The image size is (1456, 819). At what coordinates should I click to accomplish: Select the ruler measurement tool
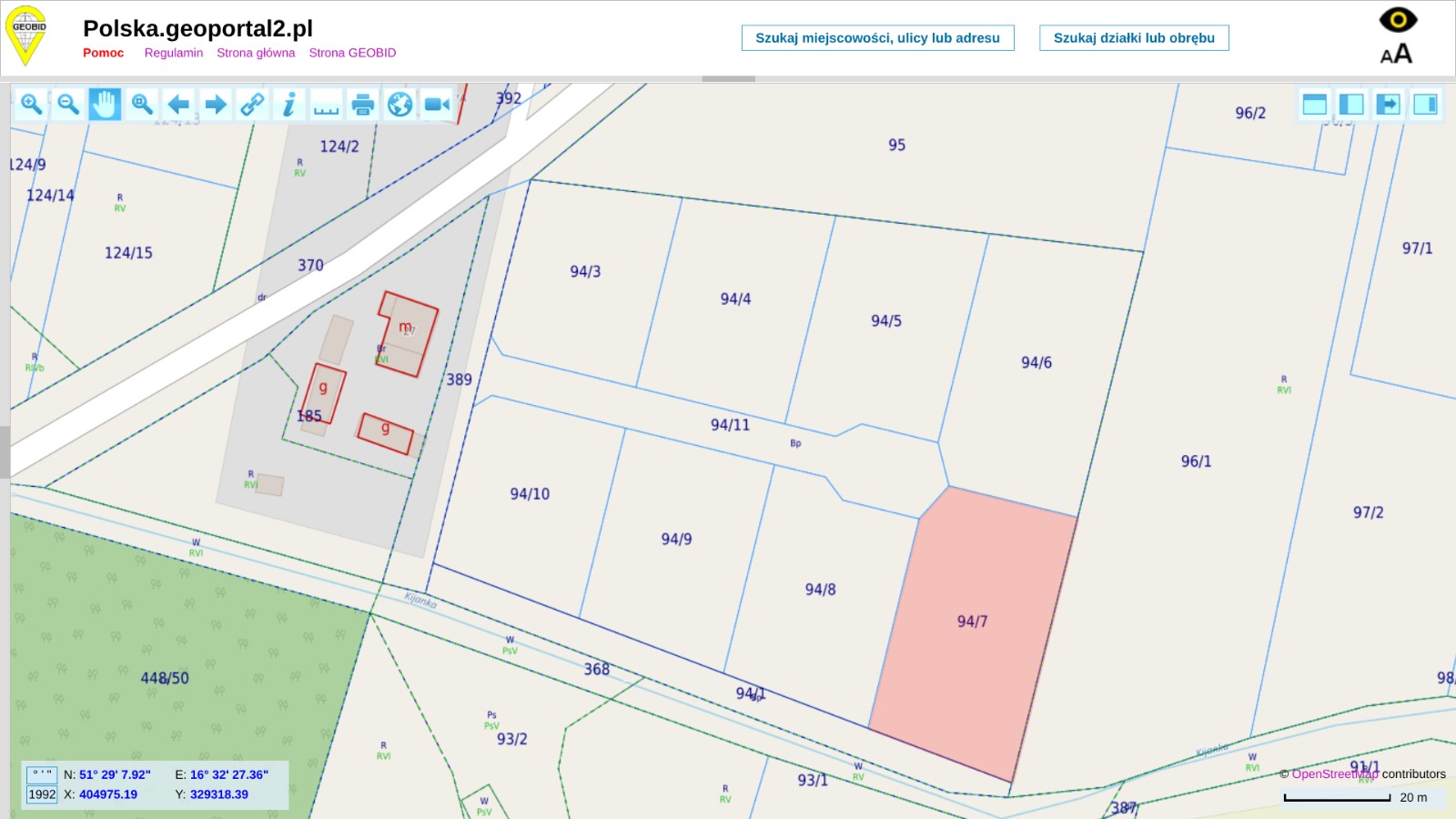[326, 105]
